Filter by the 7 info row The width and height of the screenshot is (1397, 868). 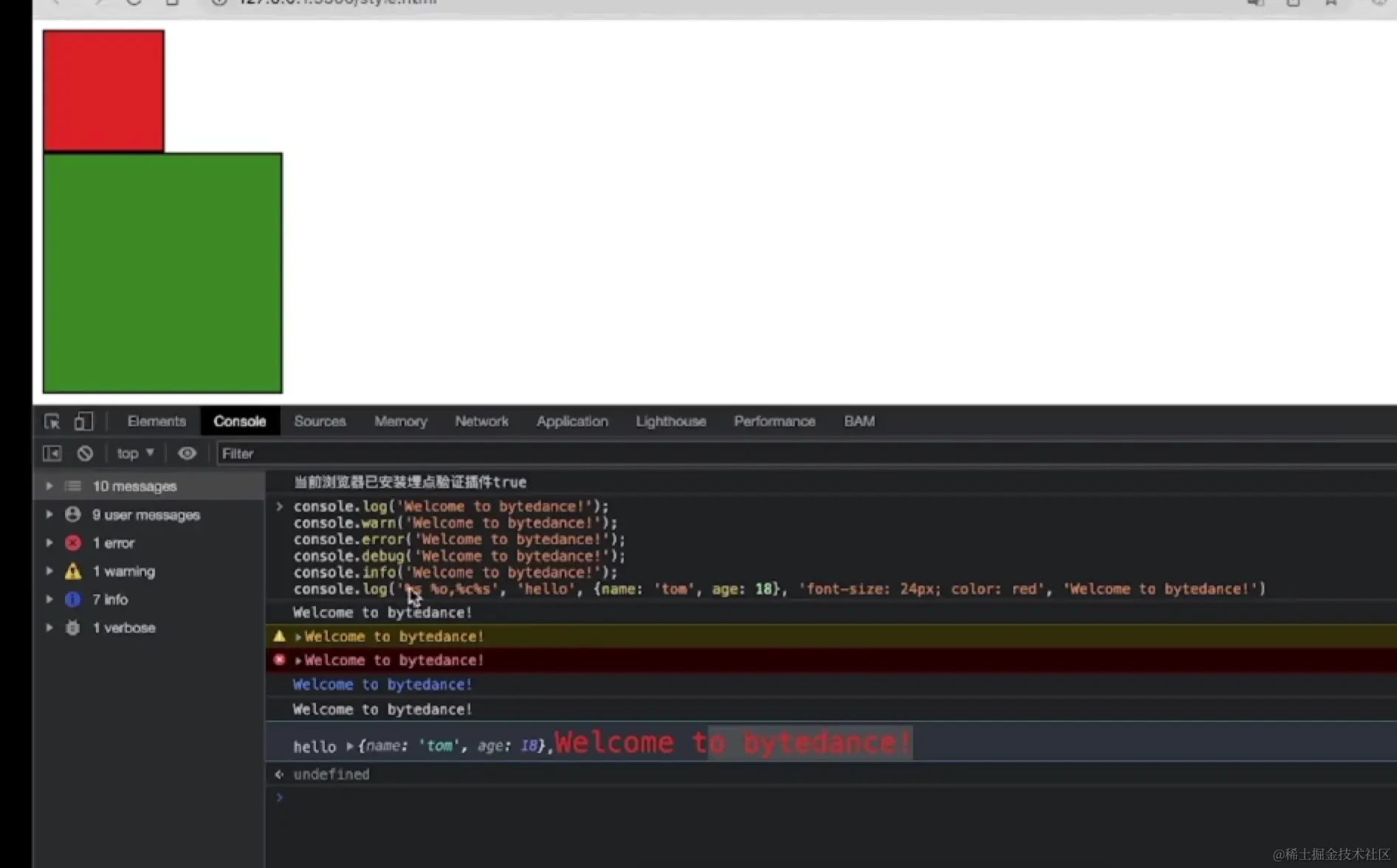pos(150,599)
